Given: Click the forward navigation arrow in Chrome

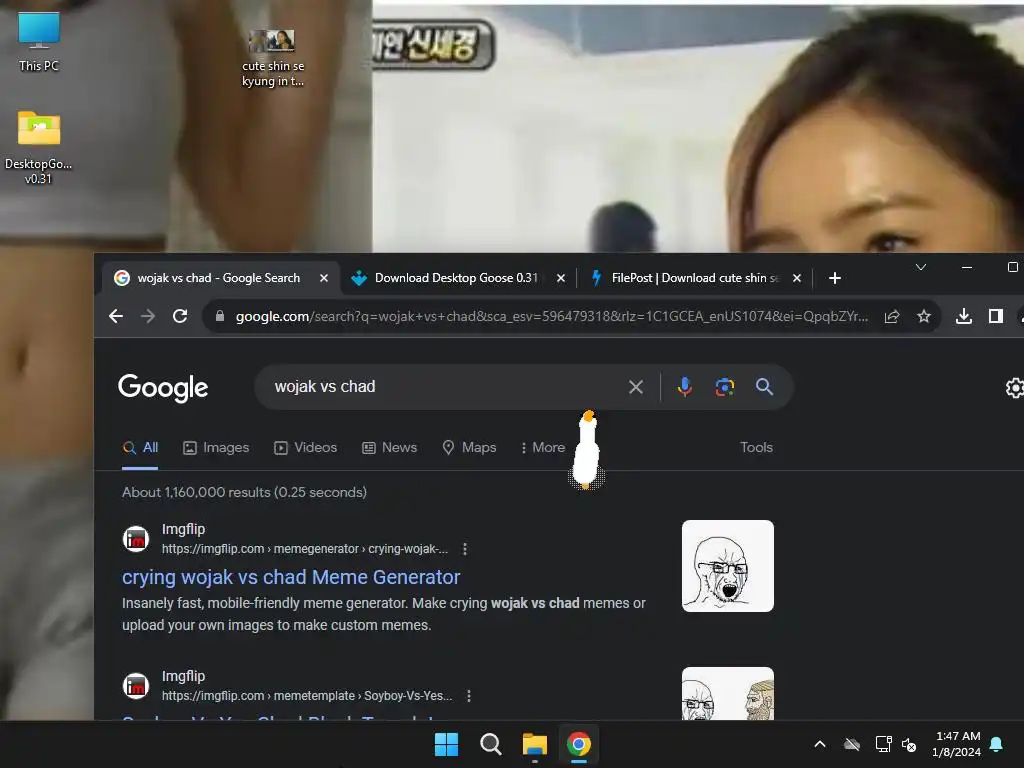Looking at the screenshot, I should tap(148, 317).
